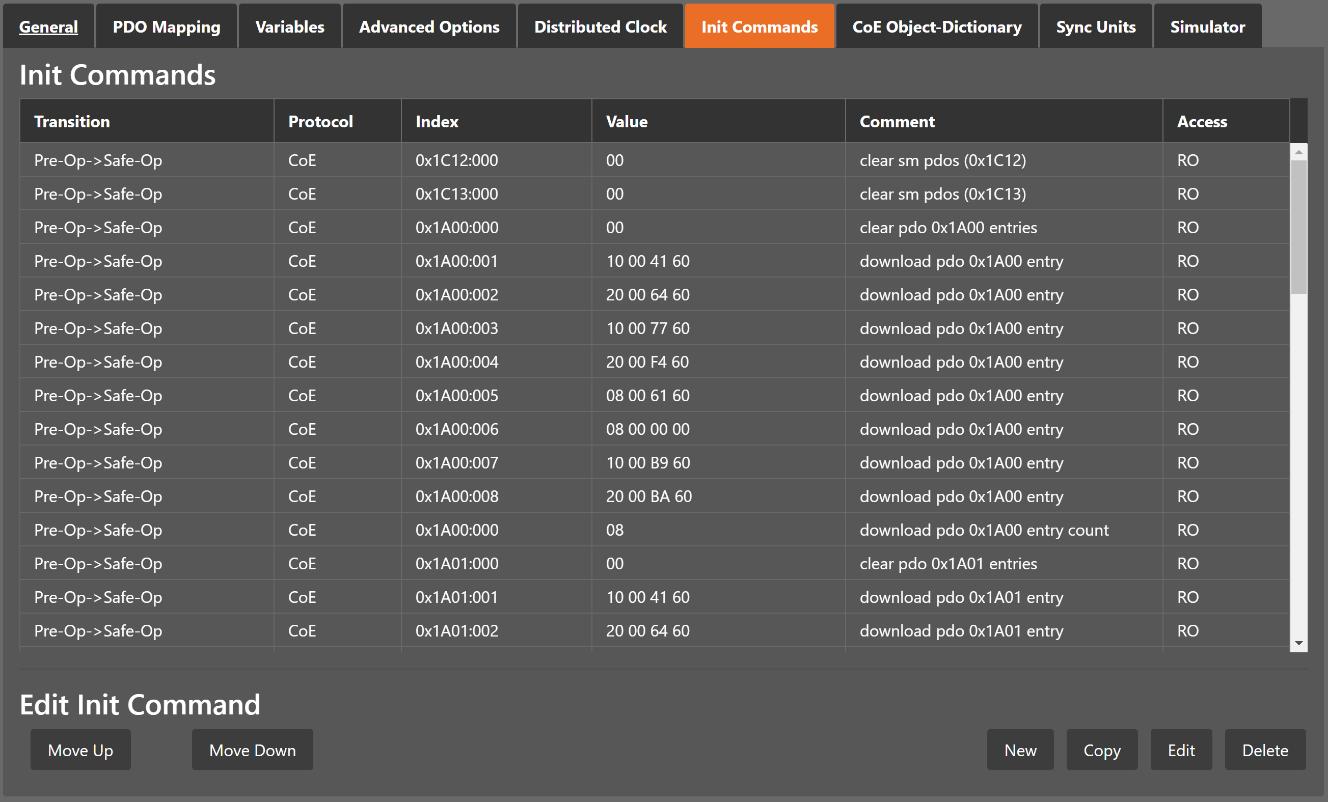Go to the Advanced Options tab

pyautogui.click(x=429, y=27)
